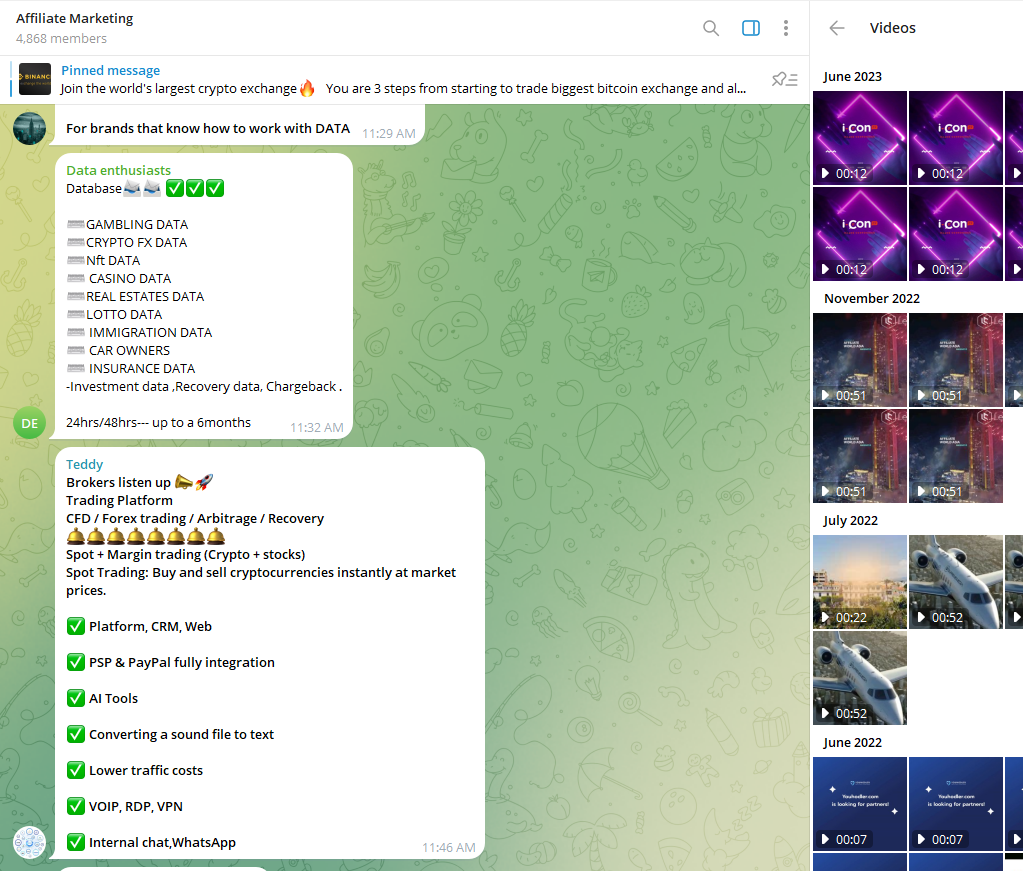1023x871 pixels.
Task: Play the first June 2022 Youhodler video
Action: 860,804
